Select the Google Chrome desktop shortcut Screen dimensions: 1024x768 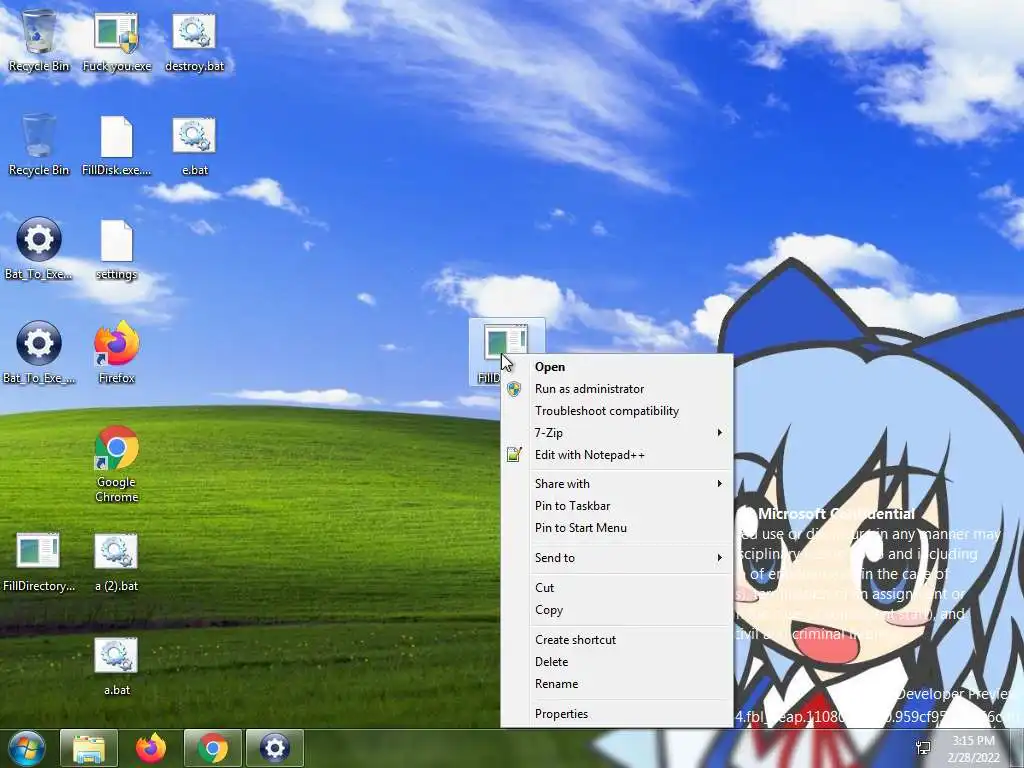(116, 464)
